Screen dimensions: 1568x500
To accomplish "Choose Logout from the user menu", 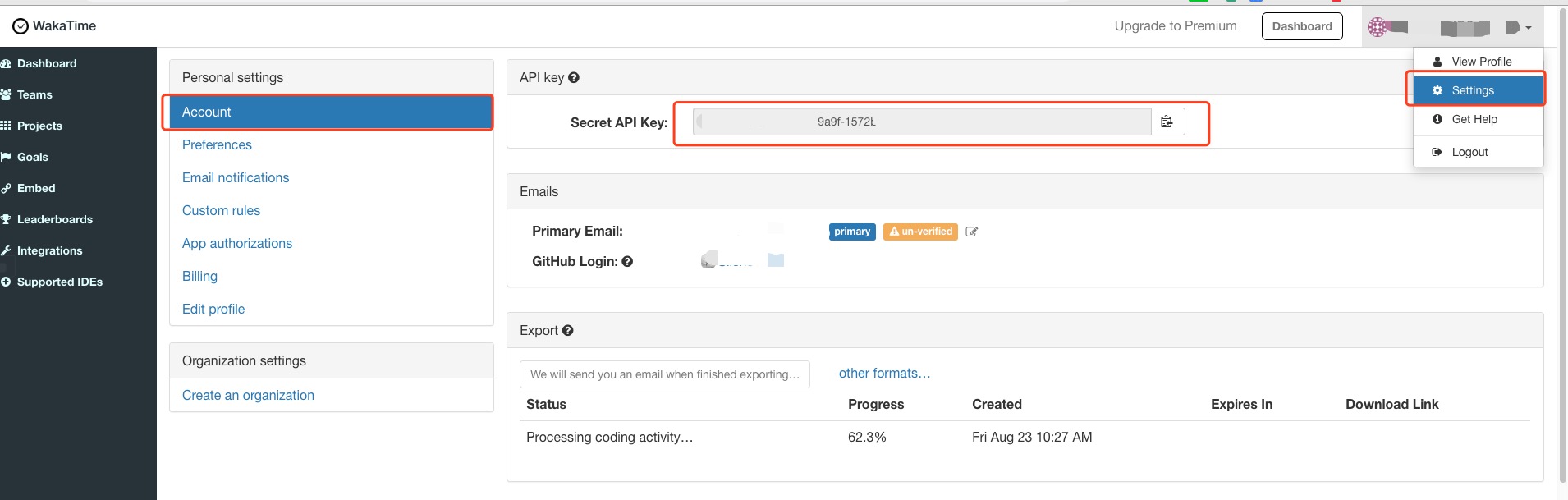I will [1469, 152].
